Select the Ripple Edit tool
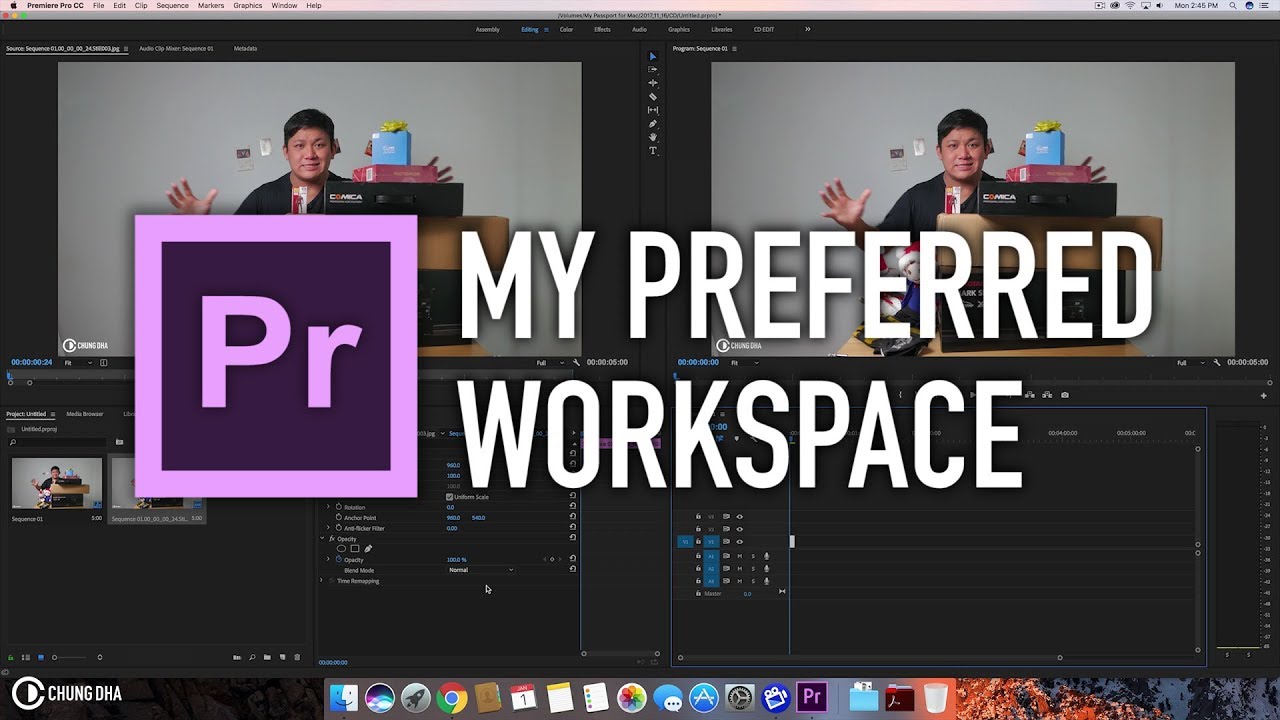This screenshot has width=1280, height=720. coord(653,83)
